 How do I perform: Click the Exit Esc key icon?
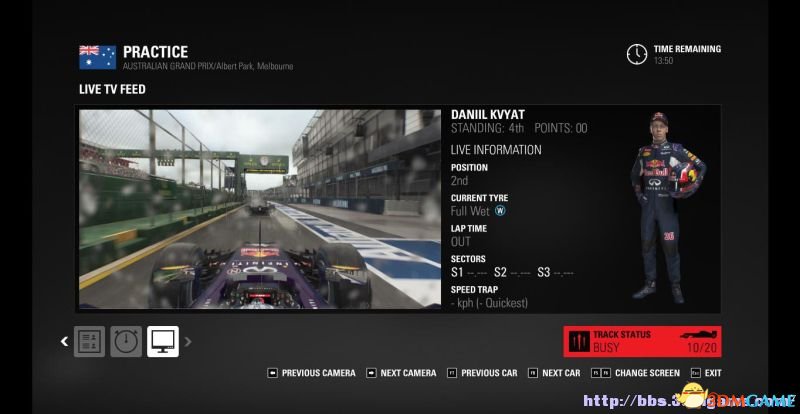click(x=695, y=373)
